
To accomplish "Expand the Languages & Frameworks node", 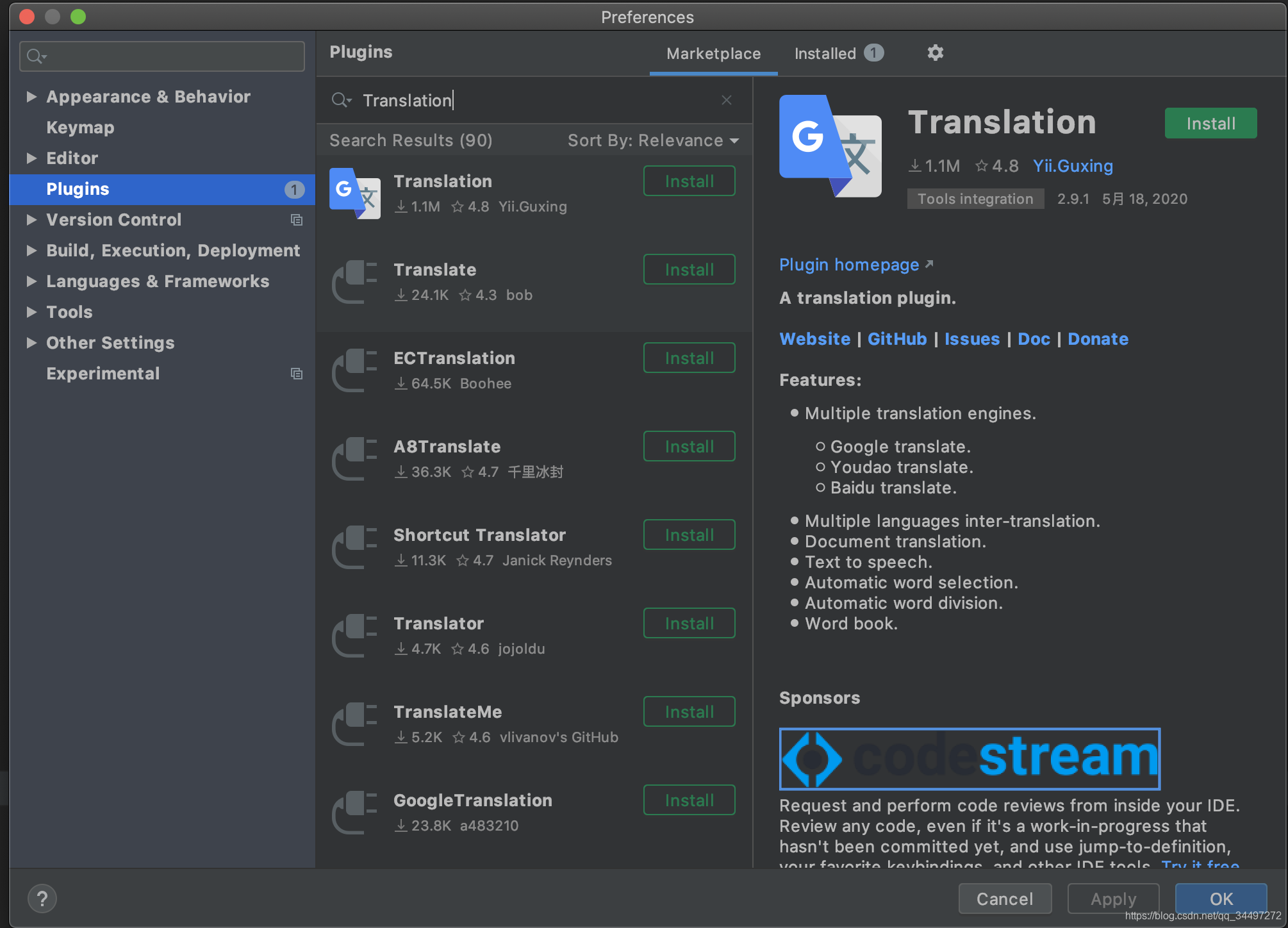I will pyautogui.click(x=31, y=281).
